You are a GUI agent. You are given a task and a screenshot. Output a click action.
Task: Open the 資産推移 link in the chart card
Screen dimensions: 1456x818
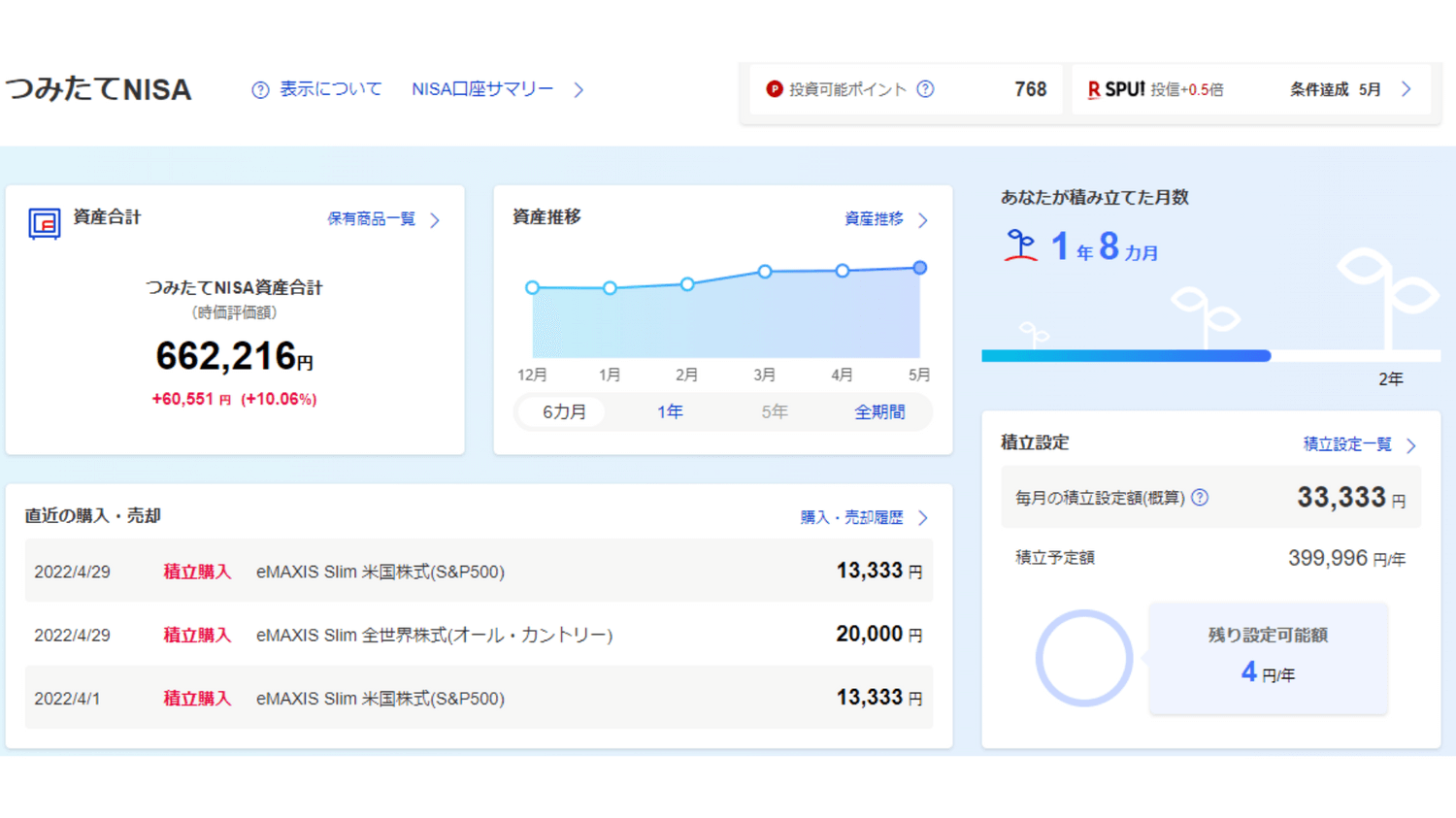pyautogui.click(x=874, y=219)
